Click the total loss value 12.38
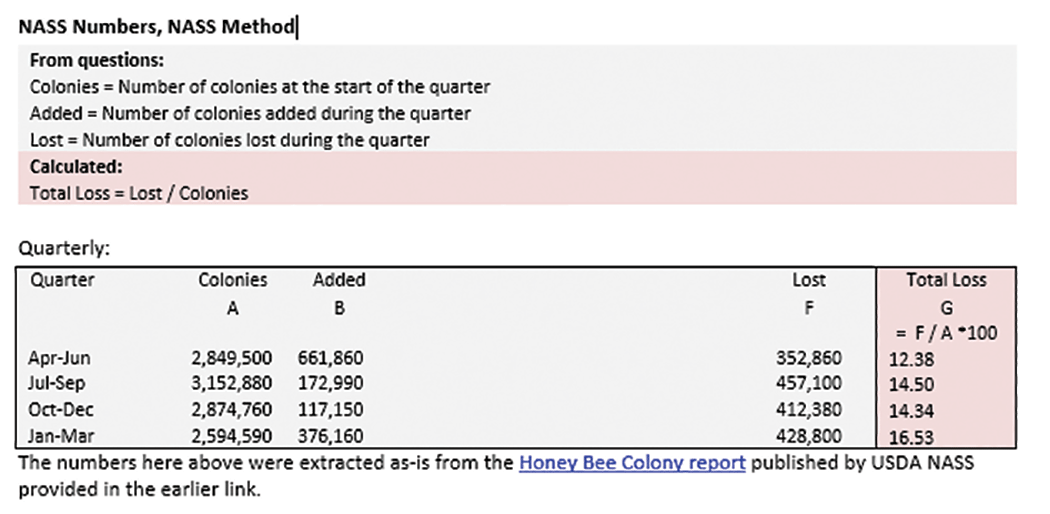The image size is (1050, 514). coord(909,359)
